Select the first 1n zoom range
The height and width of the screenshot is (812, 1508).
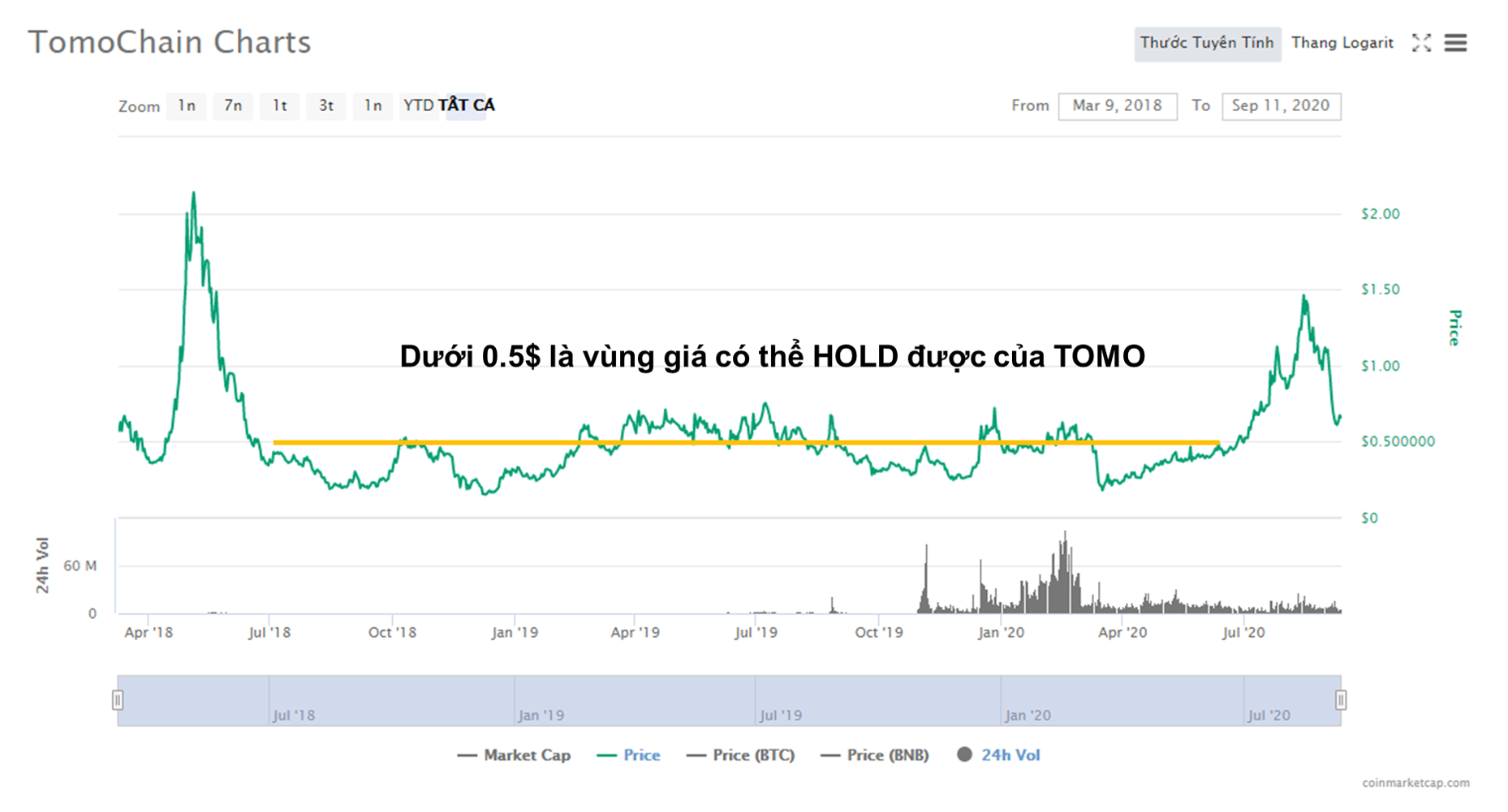coord(187,105)
